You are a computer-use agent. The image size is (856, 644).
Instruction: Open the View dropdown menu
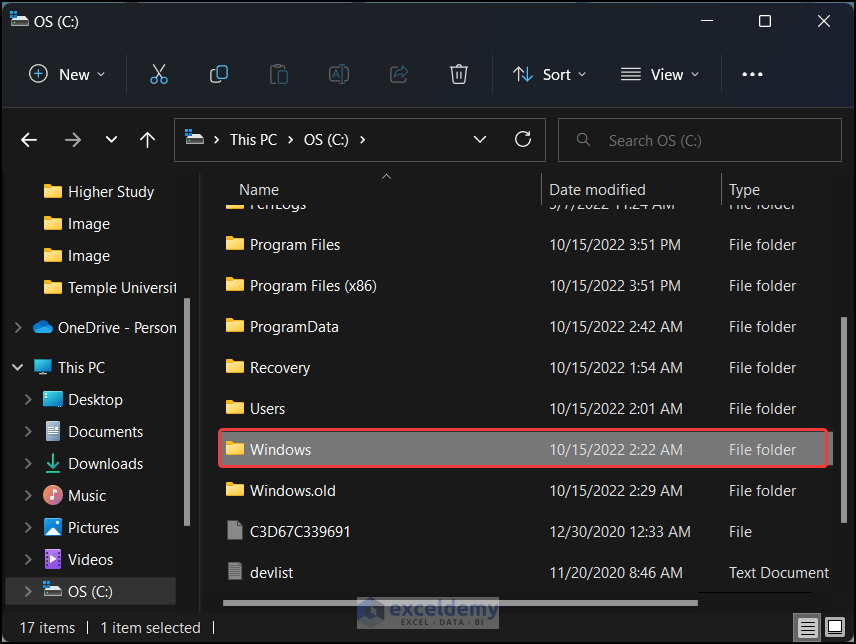tap(659, 74)
